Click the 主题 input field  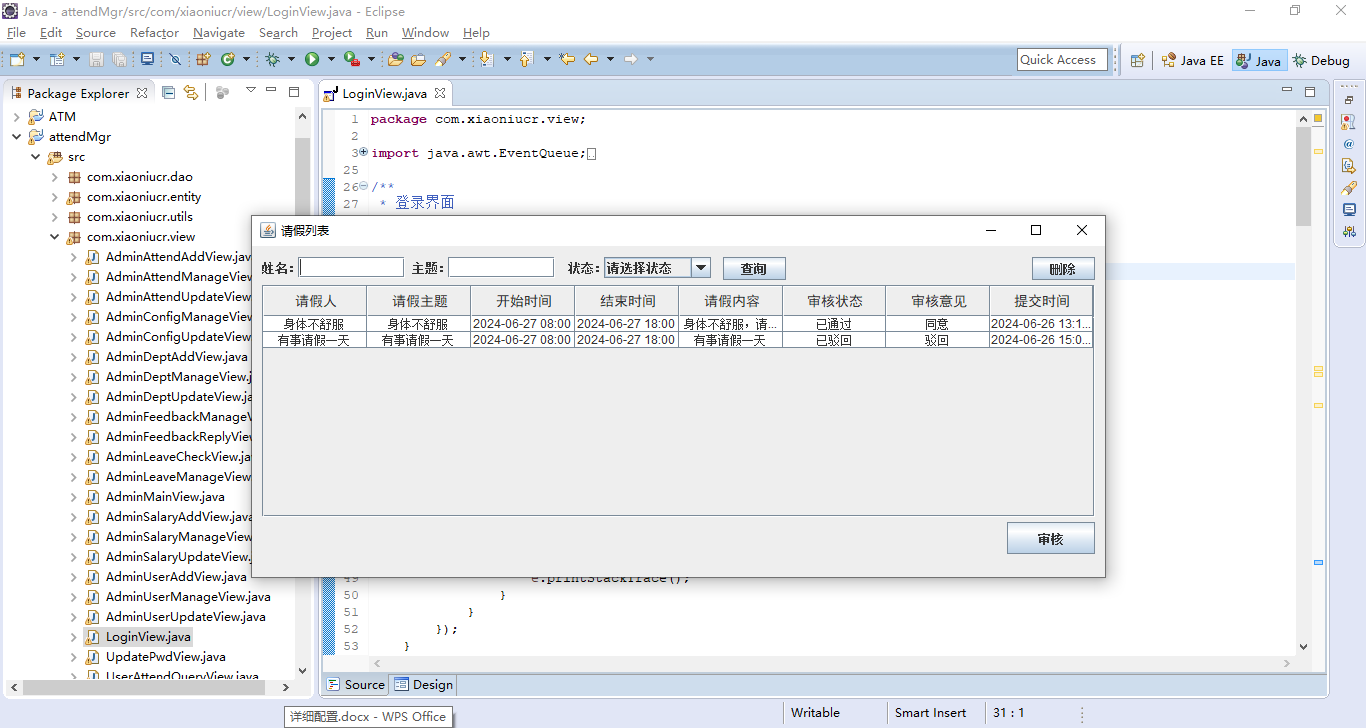point(501,267)
